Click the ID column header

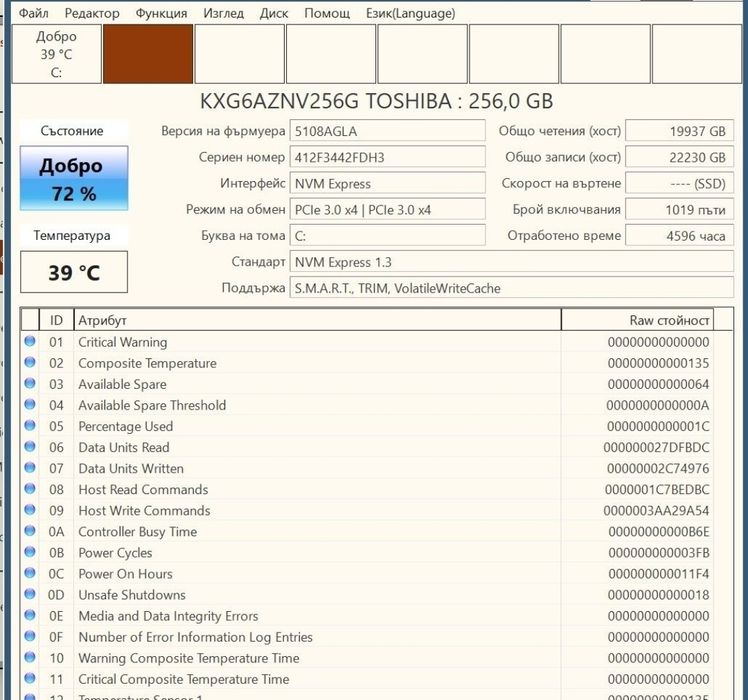pos(56,320)
